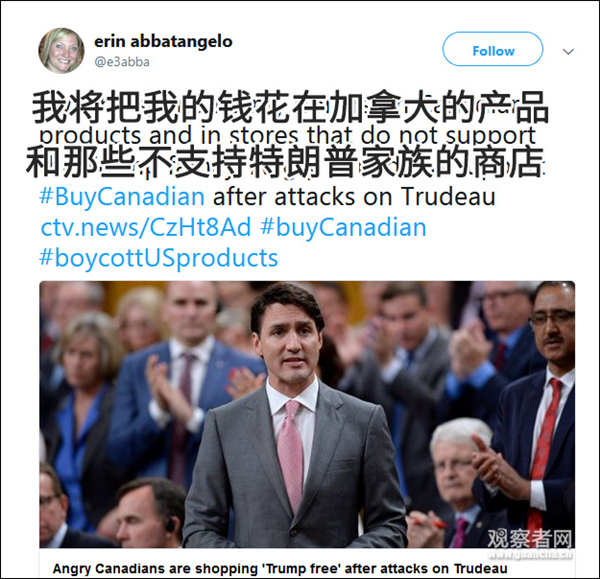The width and height of the screenshot is (600, 579).
Task: Expand the tweet options chevron
Action: click(568, 51)
